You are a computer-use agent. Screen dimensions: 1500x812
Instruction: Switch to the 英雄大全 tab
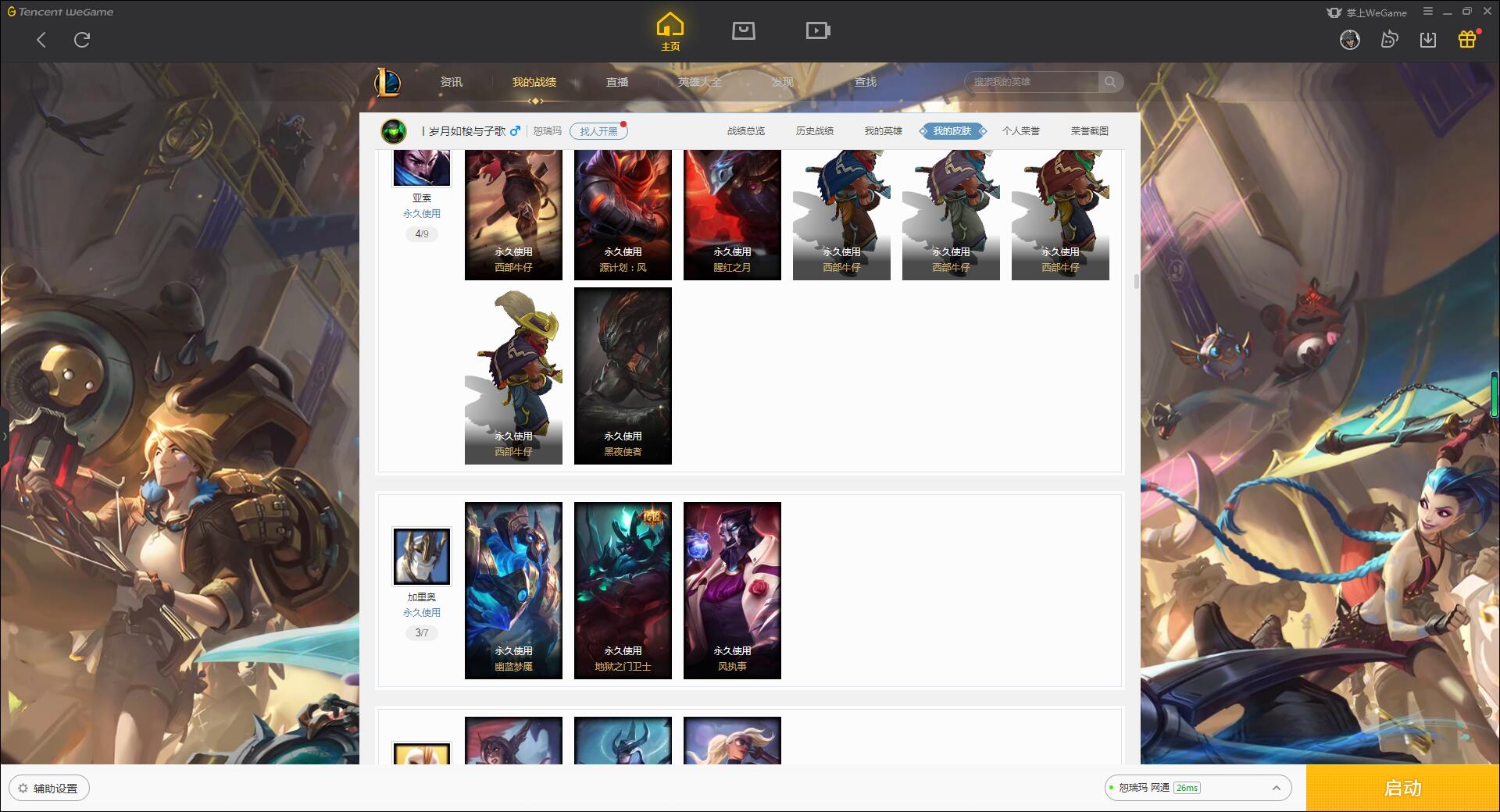[x=700, y=82]
